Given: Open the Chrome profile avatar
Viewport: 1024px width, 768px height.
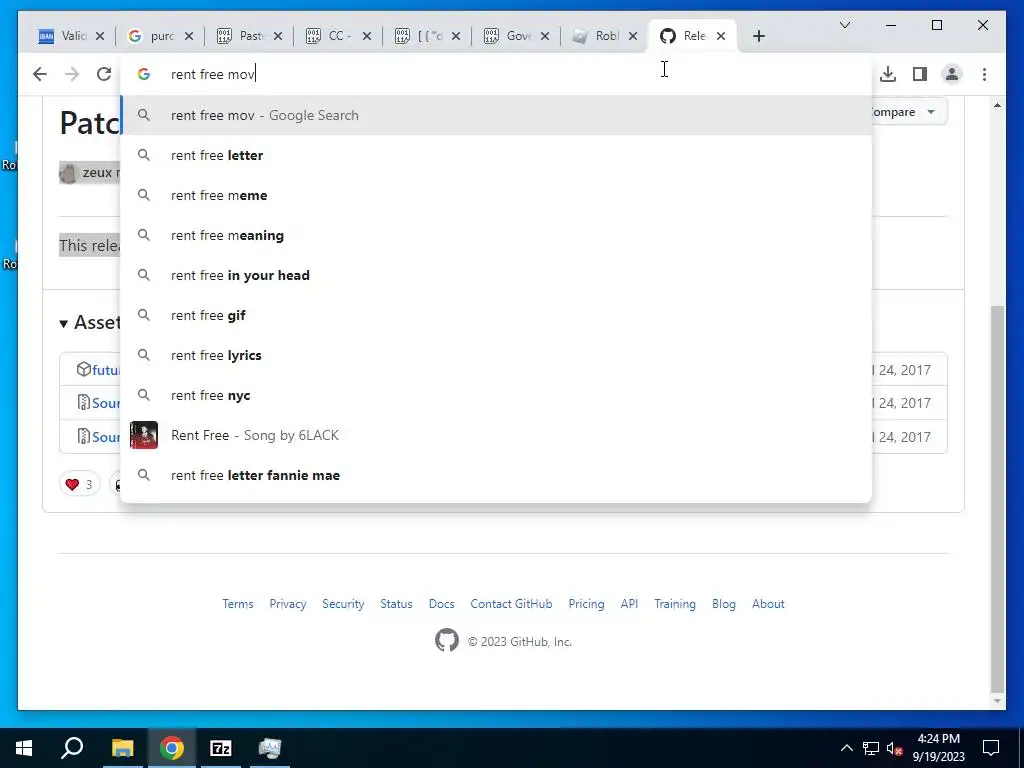Looking at the screenshot, I should (x=952, y=74).
